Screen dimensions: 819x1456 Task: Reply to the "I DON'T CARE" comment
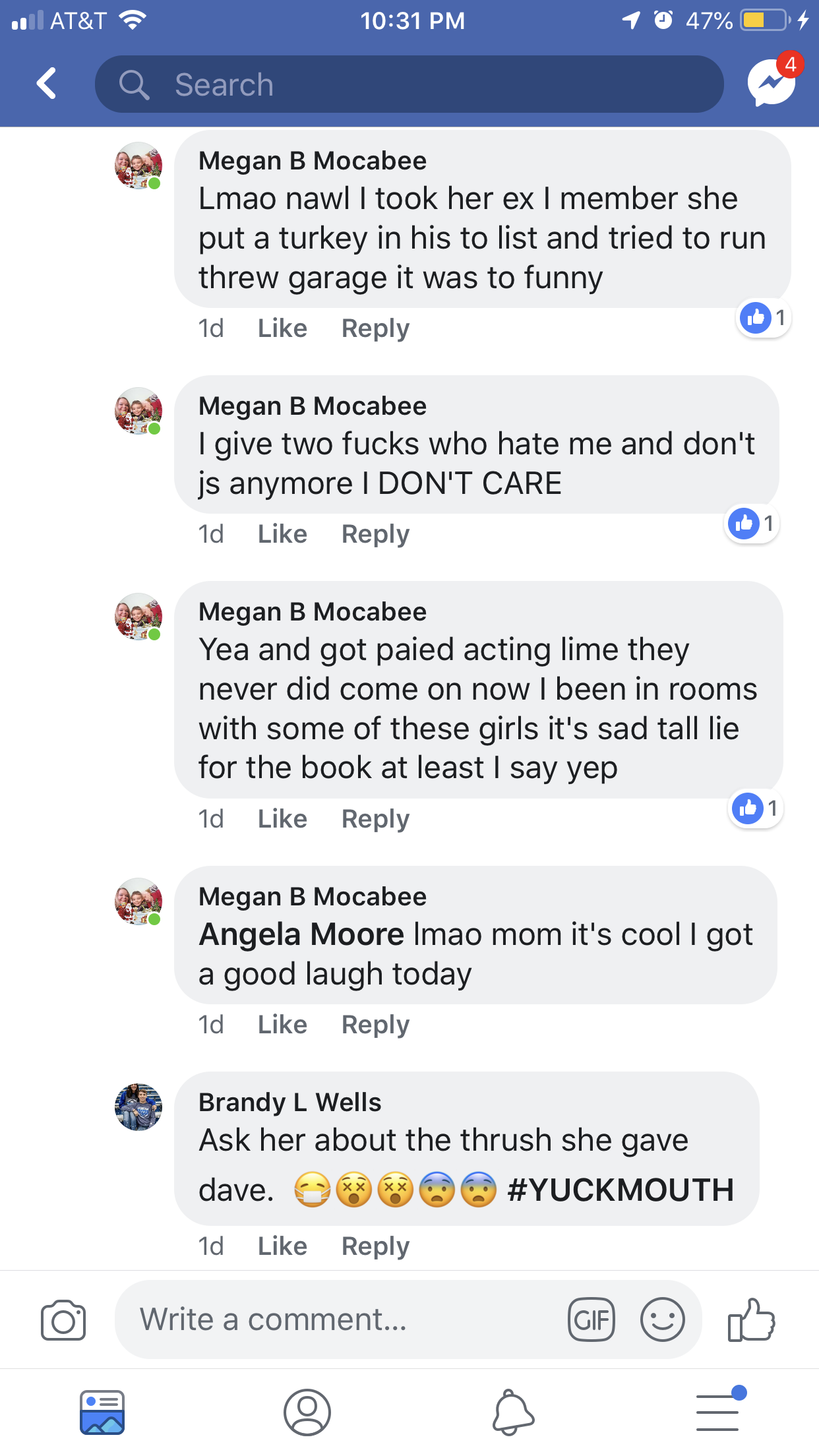(375, 534)
